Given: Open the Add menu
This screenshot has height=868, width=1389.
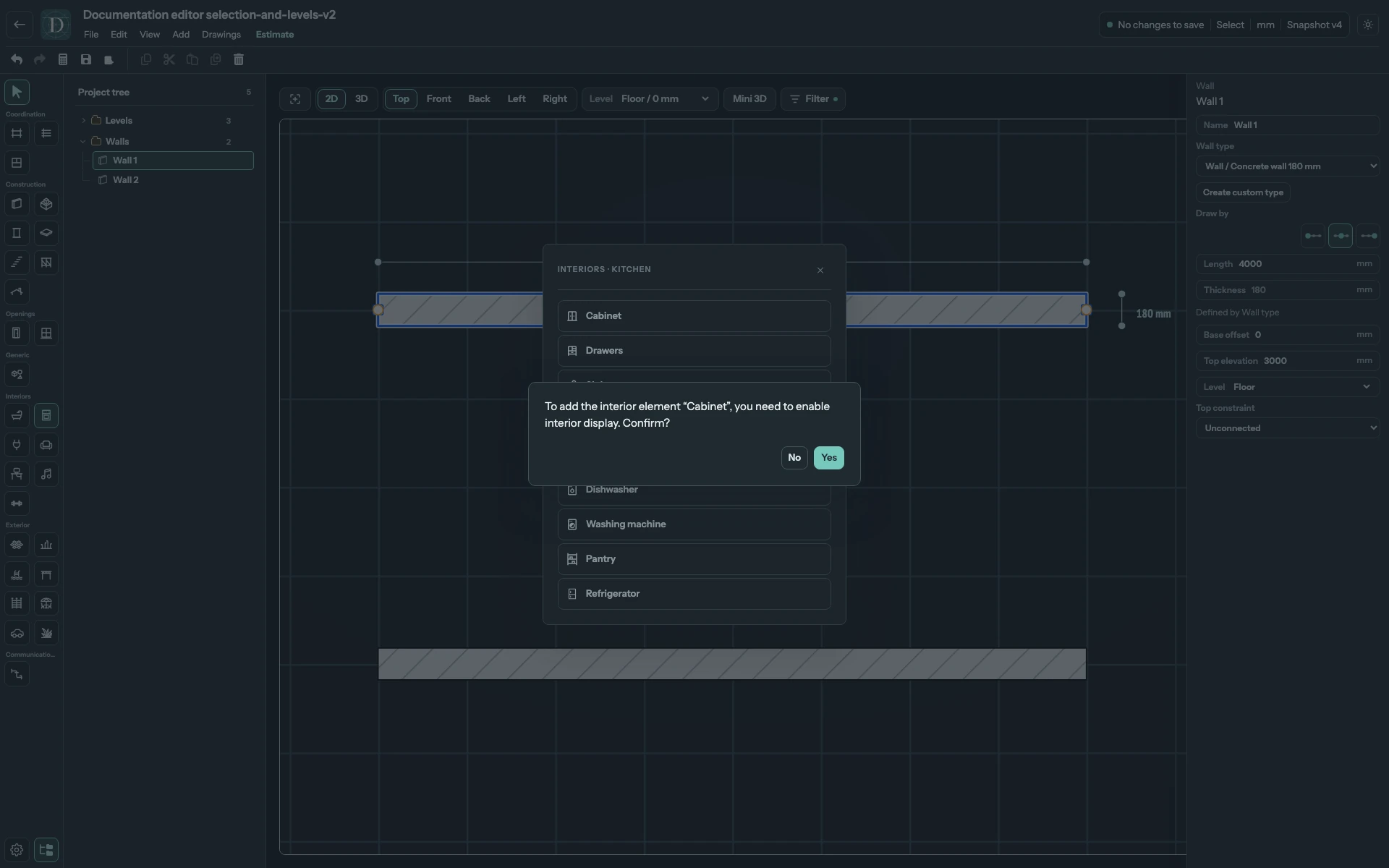Looking at the screenshot, I should click(x=181, y=35).
